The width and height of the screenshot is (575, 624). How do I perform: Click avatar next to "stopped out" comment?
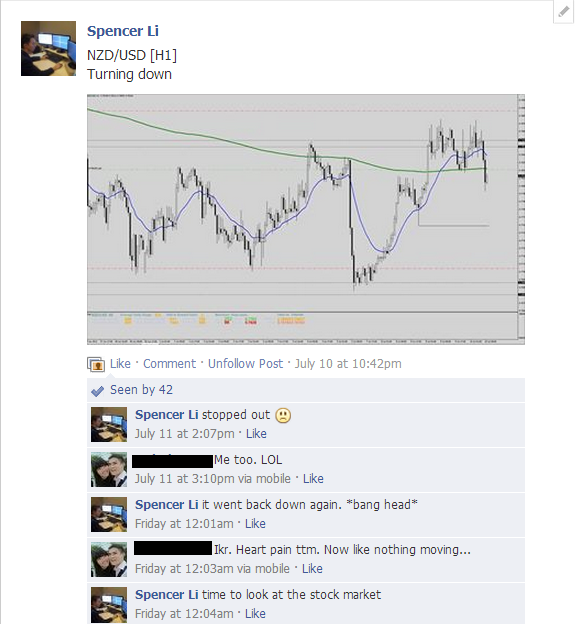(109, 424)
